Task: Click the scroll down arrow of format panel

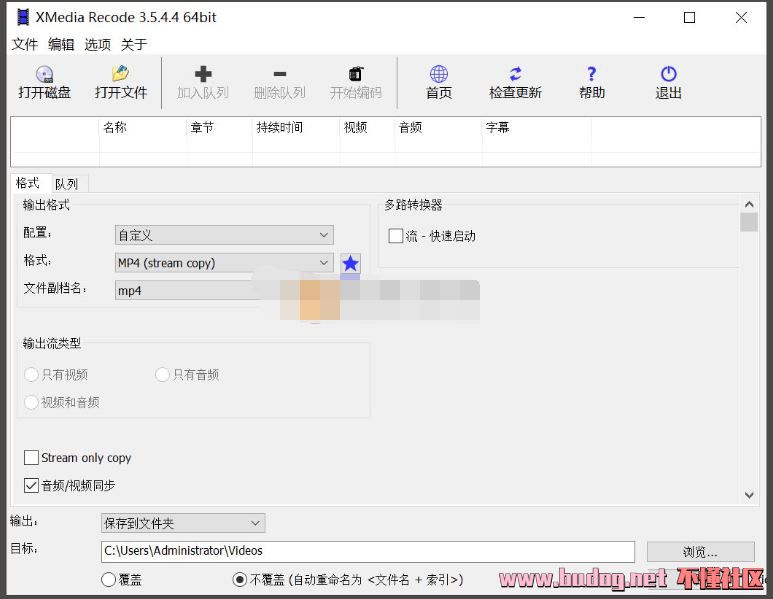Action: [749, 495]
